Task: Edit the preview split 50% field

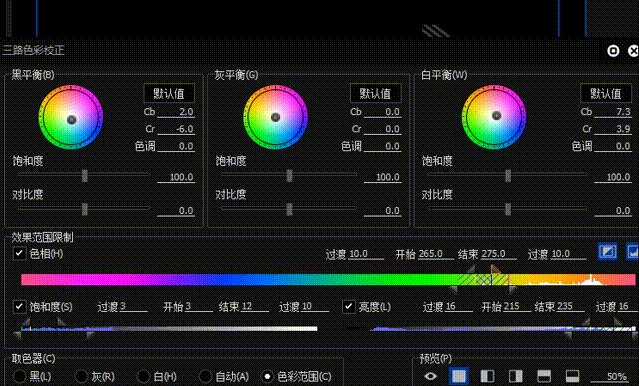Action: pyautogui.click(x=610, y=376)
